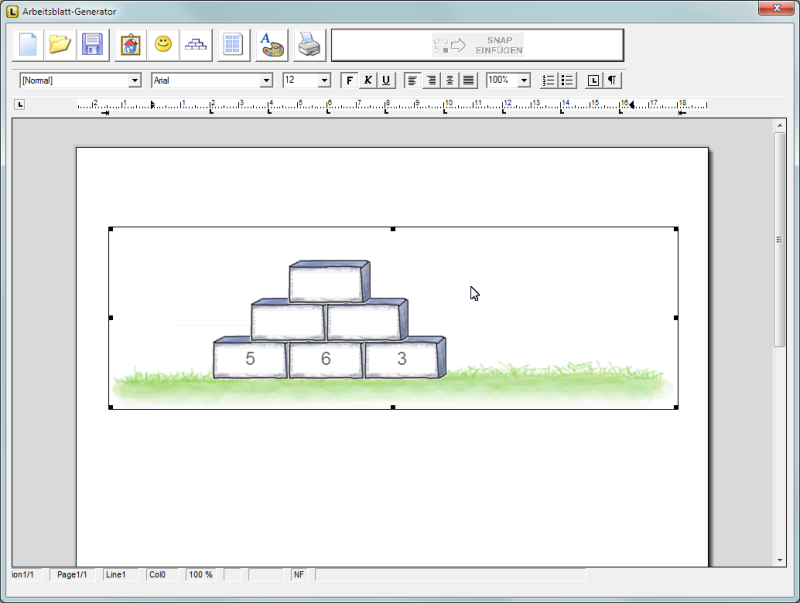800x603 pixels.
Task: Open the text art palette icon
Action: click(271, 44)
